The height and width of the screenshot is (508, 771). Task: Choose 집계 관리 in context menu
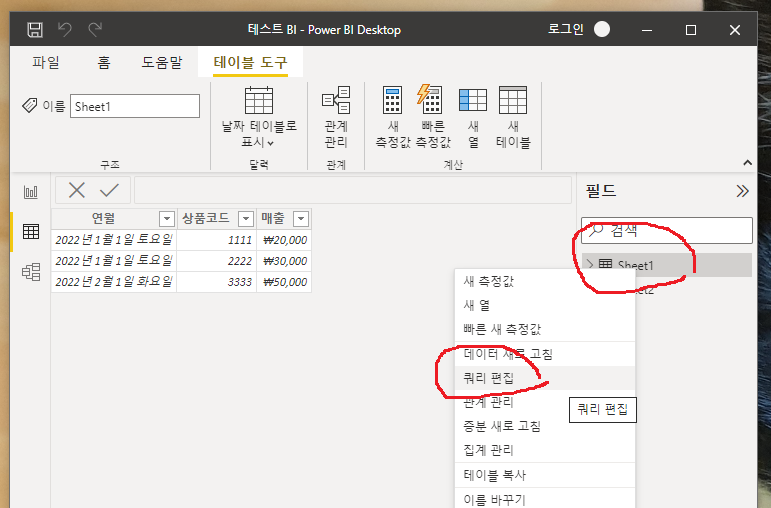[545, 450]
